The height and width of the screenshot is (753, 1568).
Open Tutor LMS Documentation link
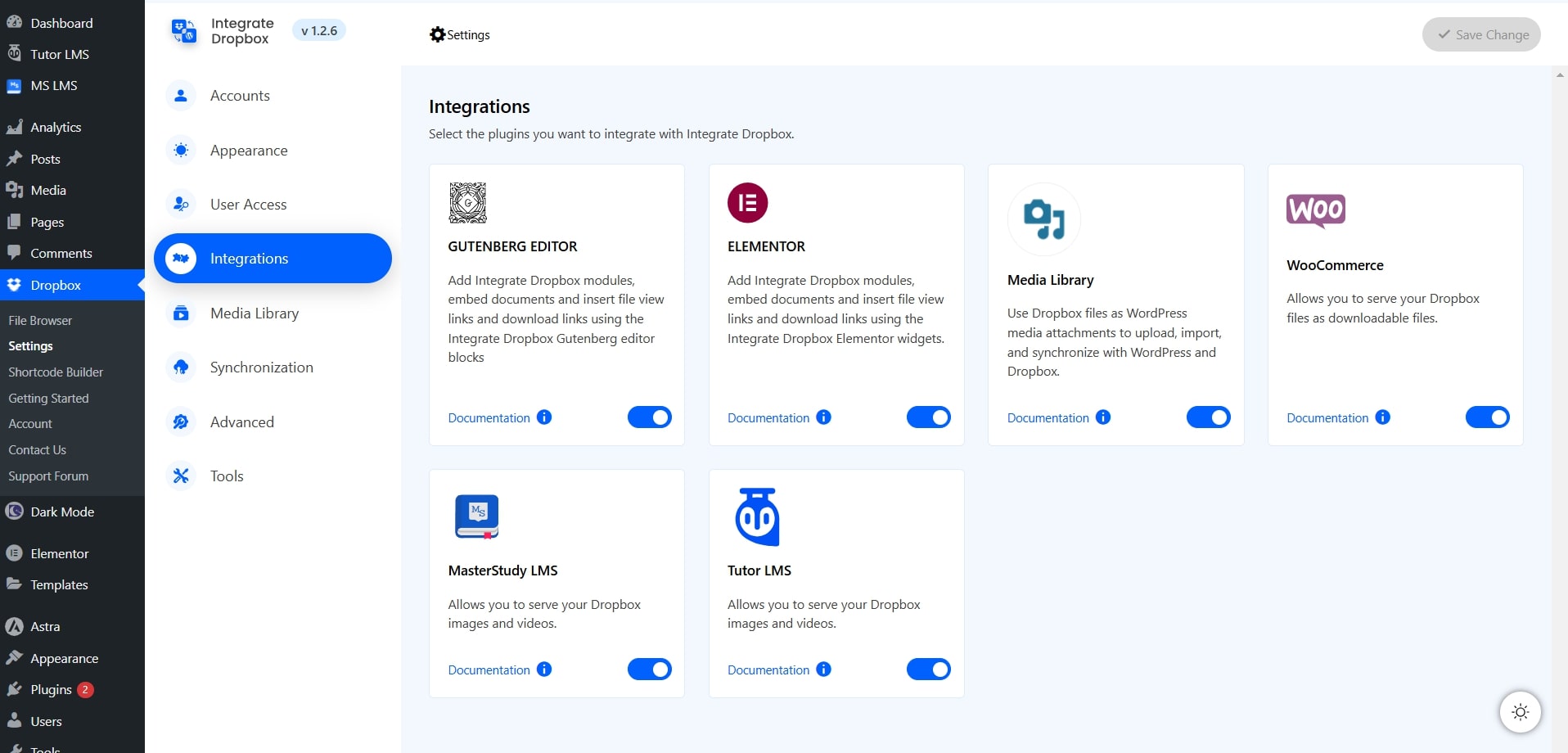click(x=768, y=670)
